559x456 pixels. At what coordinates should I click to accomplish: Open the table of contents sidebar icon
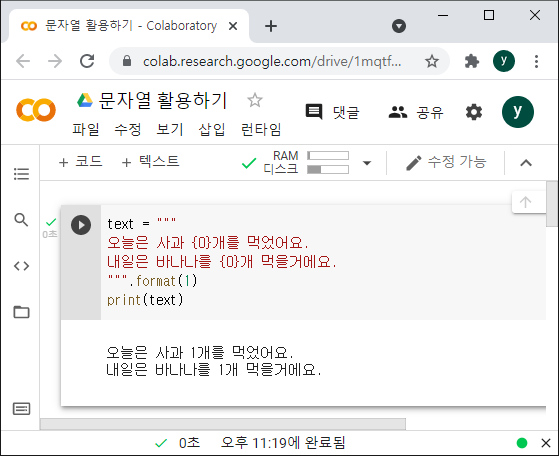point(21,174)
